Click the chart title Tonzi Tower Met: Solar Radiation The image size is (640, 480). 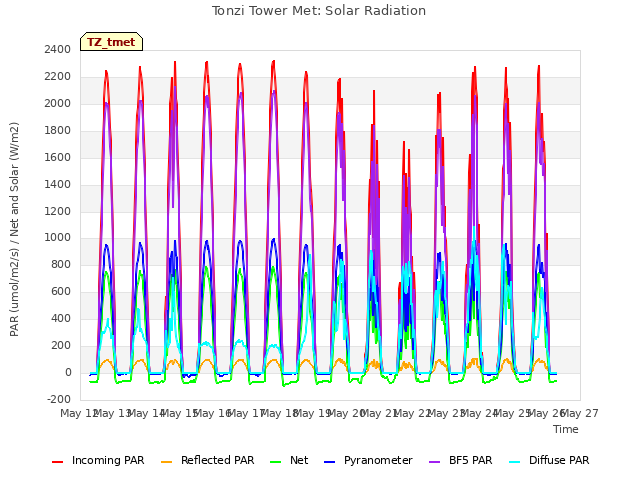(x=319, y=11)
